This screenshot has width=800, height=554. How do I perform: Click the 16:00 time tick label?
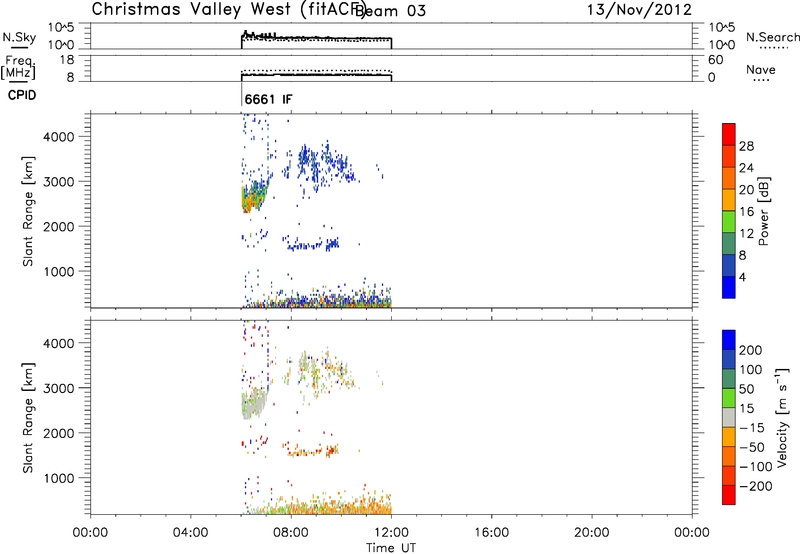491,533
